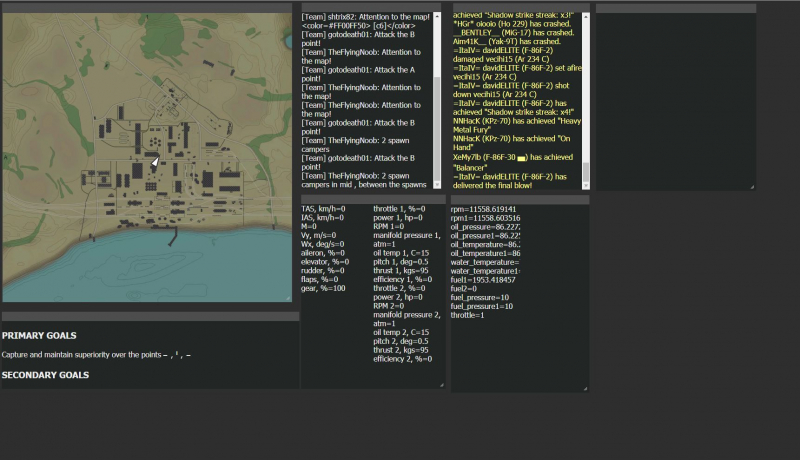Click the event log scrollbar thumb
This screenshot has width=800, height=460.
(586, 171)
